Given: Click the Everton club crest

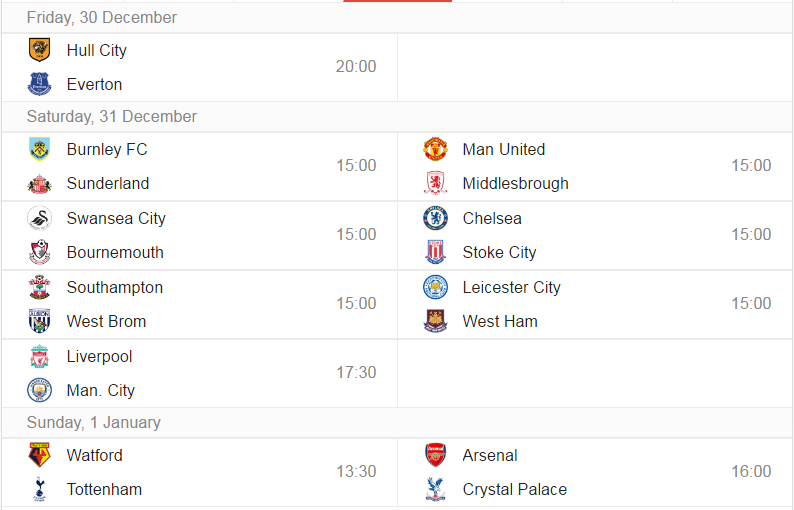Looking at the screenshot, I should [39, 84].
